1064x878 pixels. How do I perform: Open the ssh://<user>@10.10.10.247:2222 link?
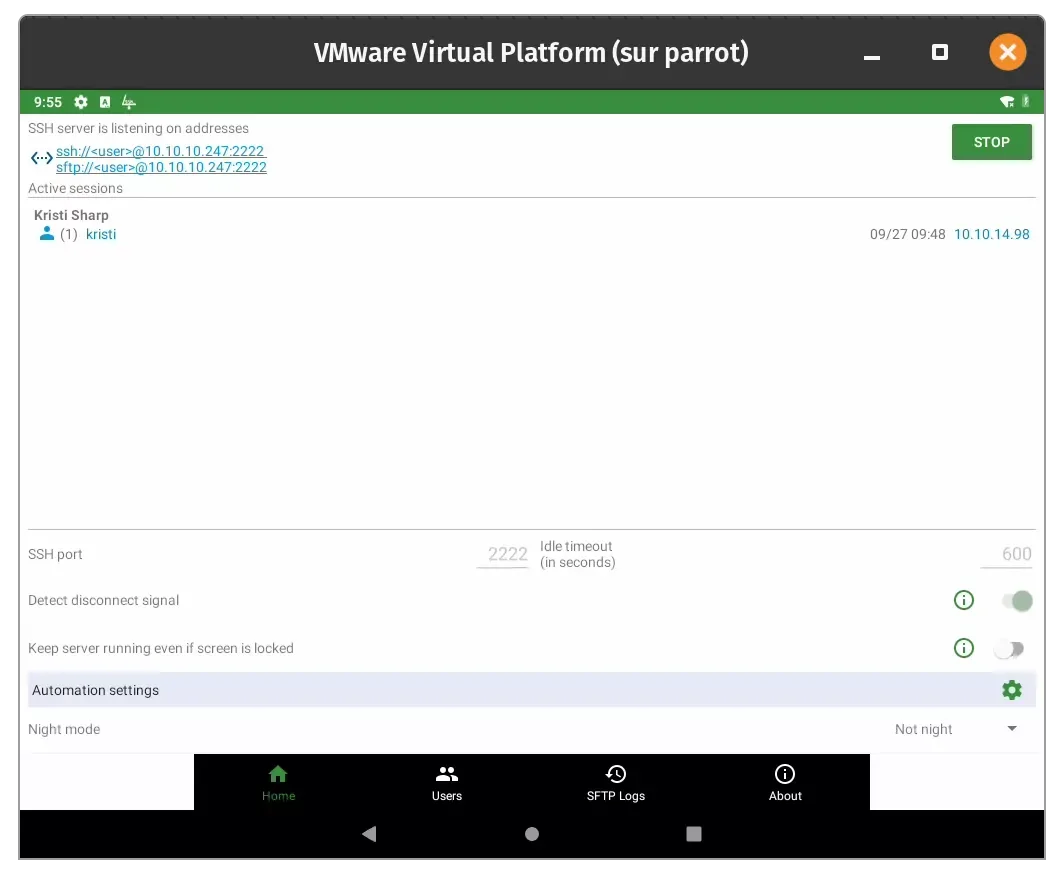pos(161,151)
